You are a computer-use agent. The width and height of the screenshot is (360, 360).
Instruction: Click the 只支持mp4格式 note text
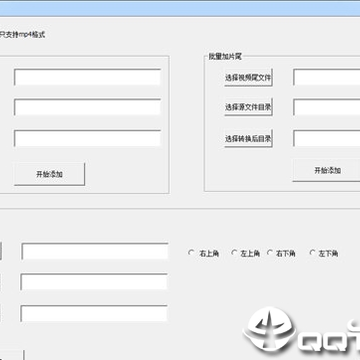coord(22,35)
